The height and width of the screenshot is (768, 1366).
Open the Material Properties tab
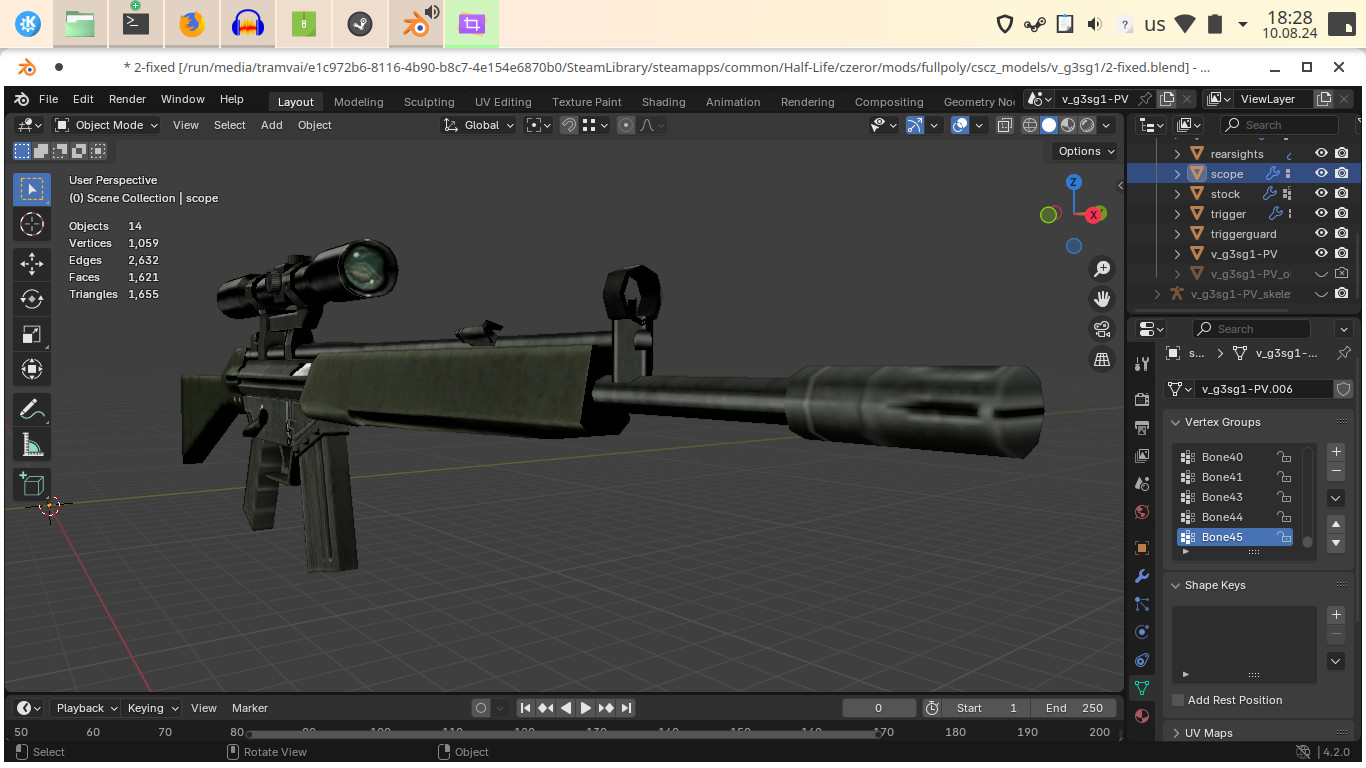coord(1141,716)
